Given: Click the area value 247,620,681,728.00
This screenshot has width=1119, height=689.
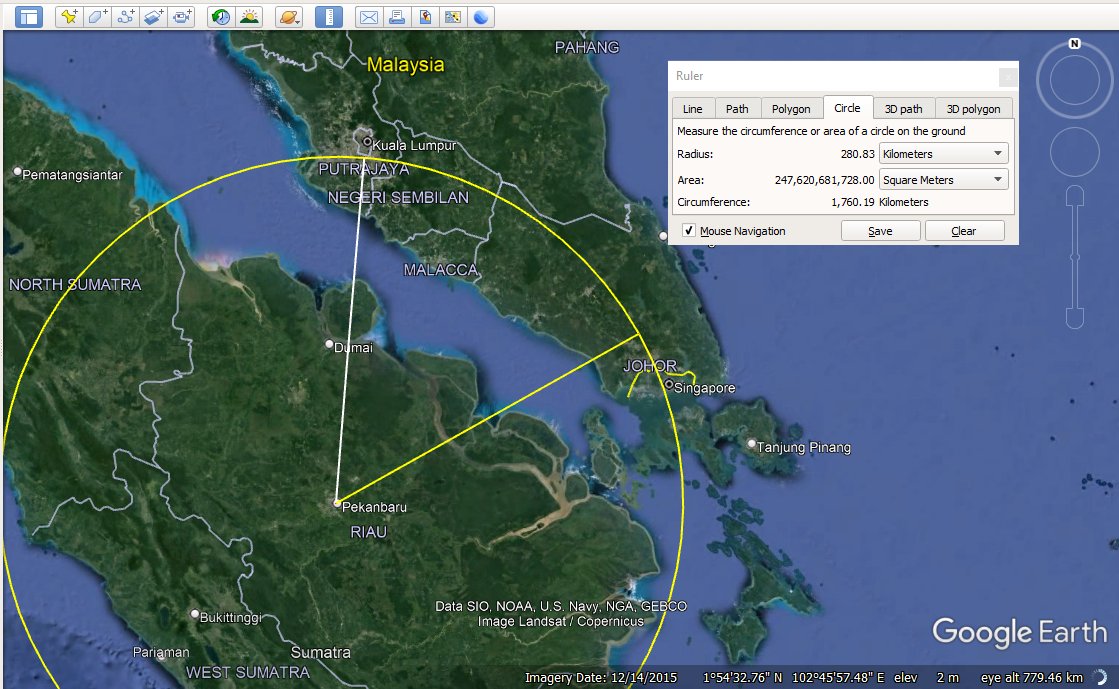Looking at the screenshot, I should (x=824, y=180).
